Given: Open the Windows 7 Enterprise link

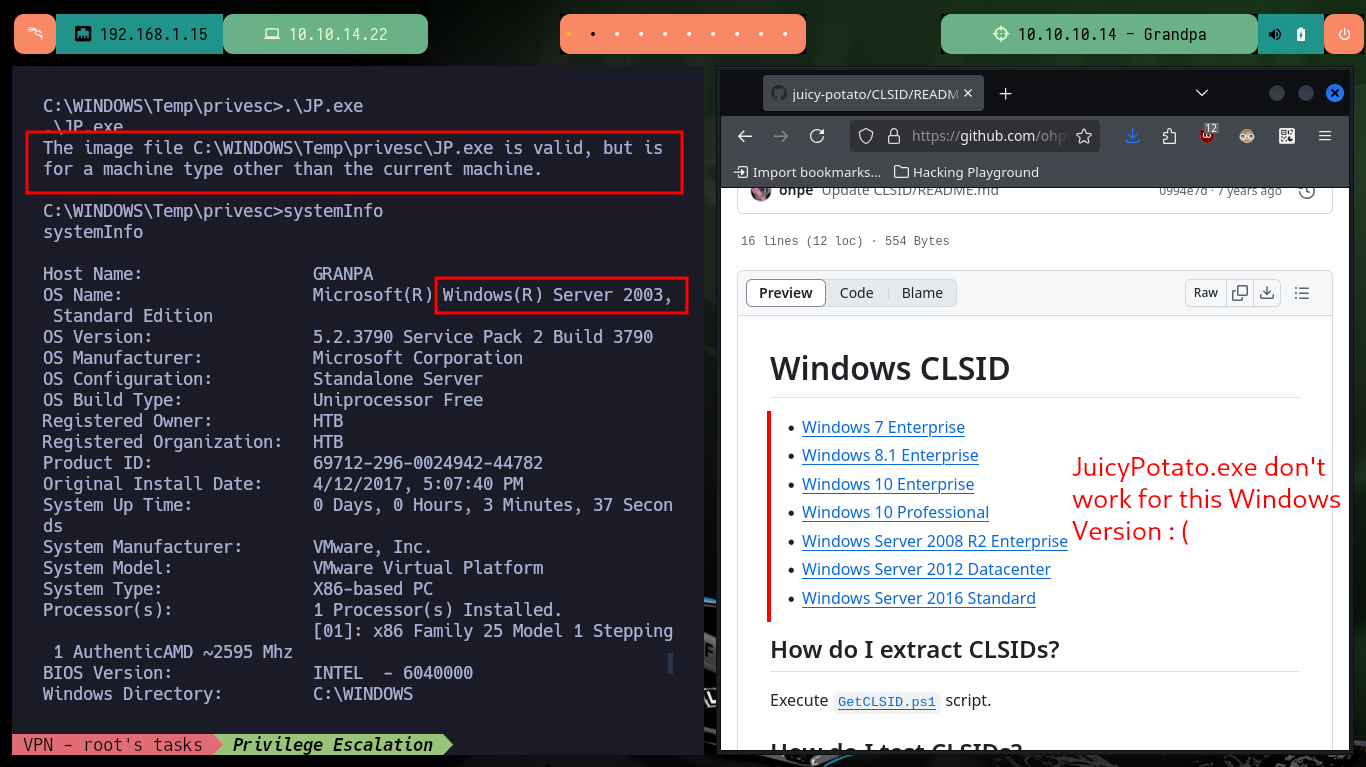Looking at the screenshot, I should pos(883,427).
